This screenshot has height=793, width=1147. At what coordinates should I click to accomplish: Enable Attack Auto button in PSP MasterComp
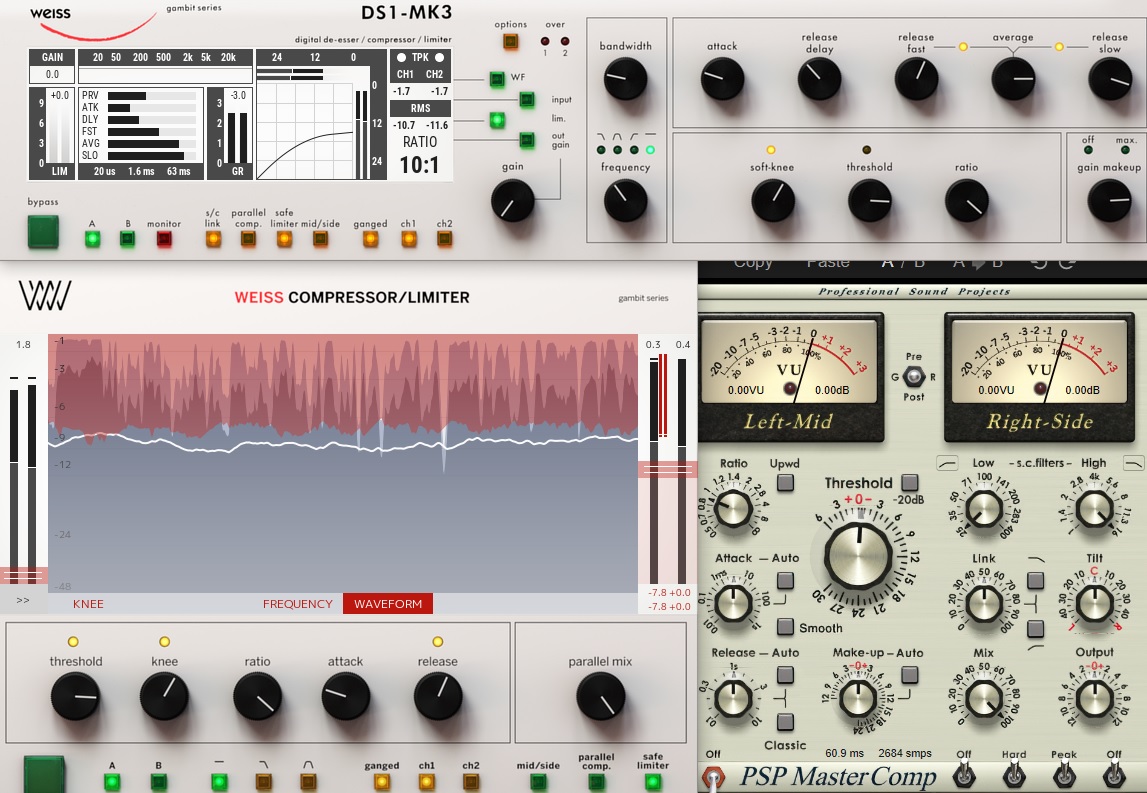[x=785, y=580]
